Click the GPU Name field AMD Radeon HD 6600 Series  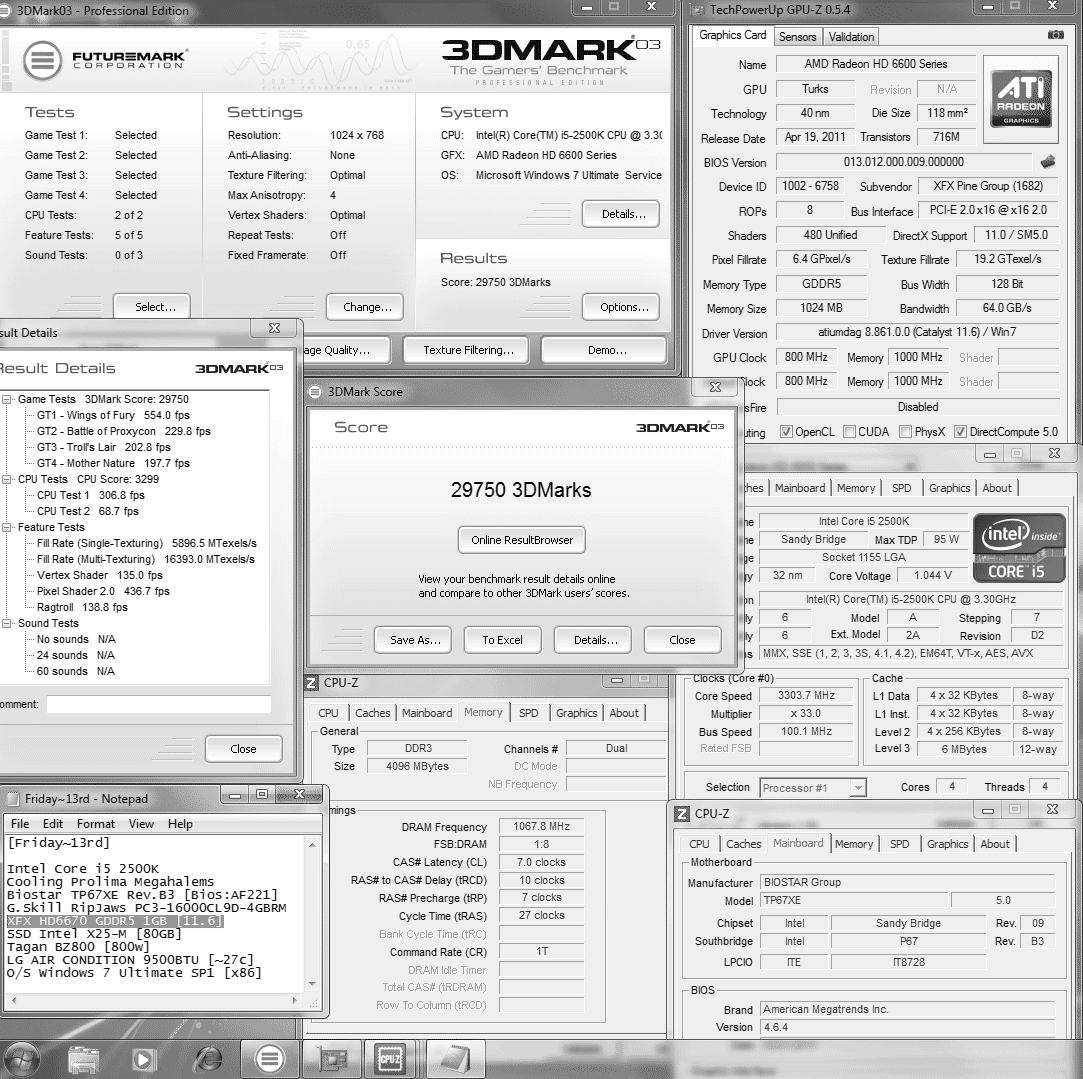(876, 64)
